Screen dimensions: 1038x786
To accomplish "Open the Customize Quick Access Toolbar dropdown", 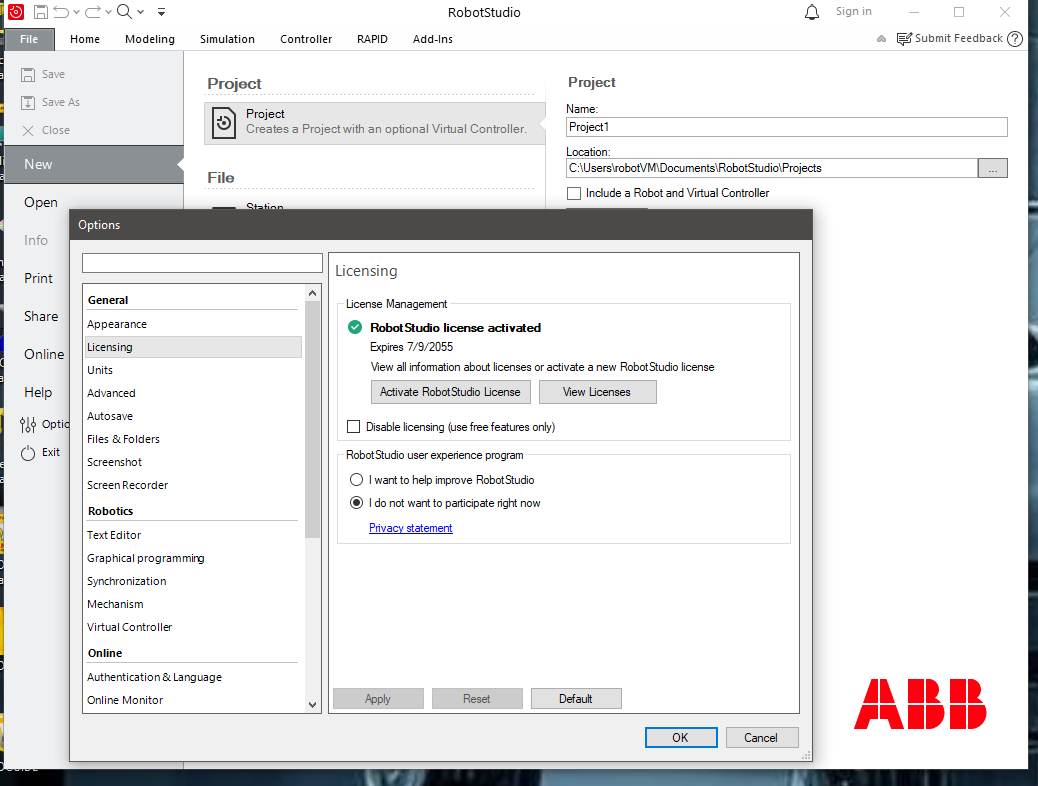I will pos(162,12).
